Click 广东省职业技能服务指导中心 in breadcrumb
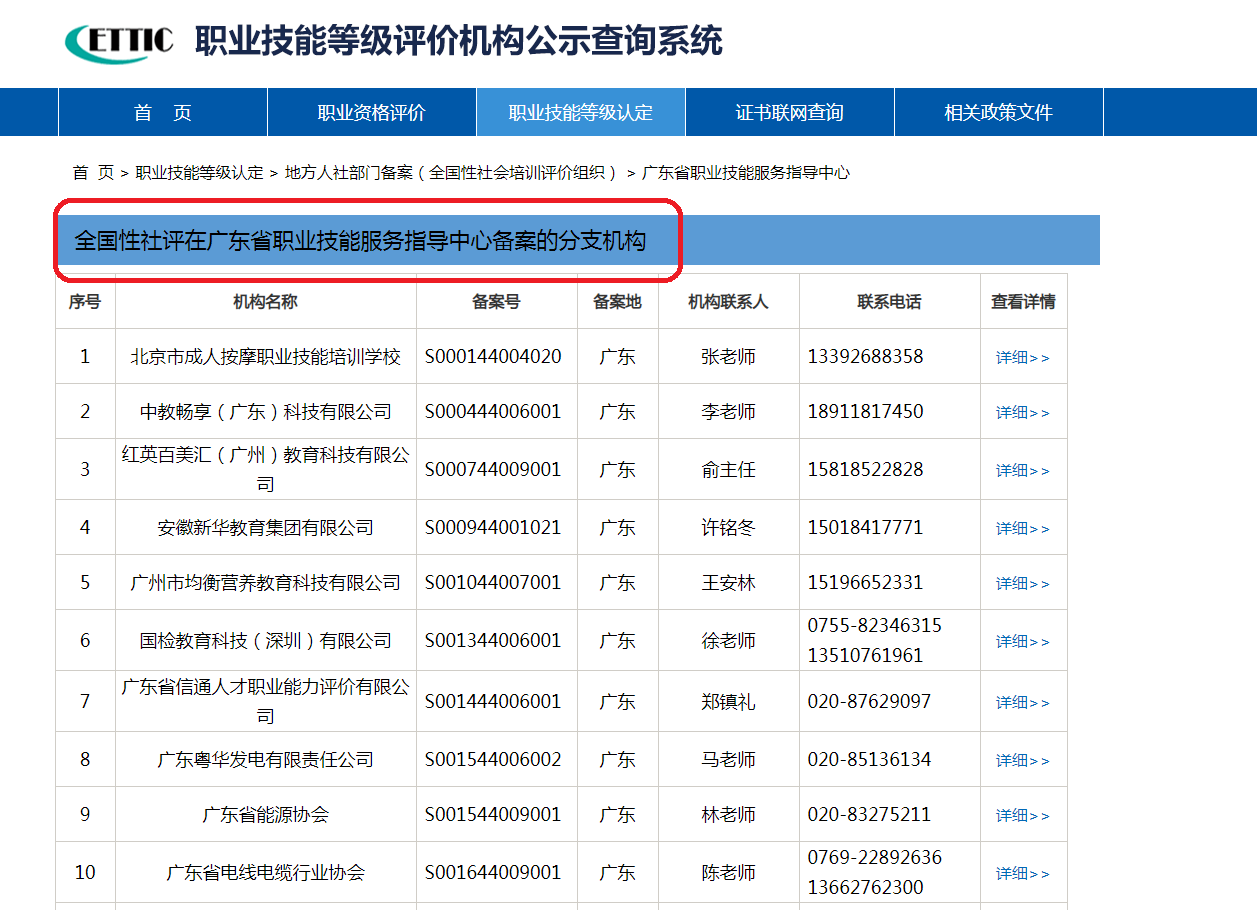 pyautogui.click(x=746, y=173)
